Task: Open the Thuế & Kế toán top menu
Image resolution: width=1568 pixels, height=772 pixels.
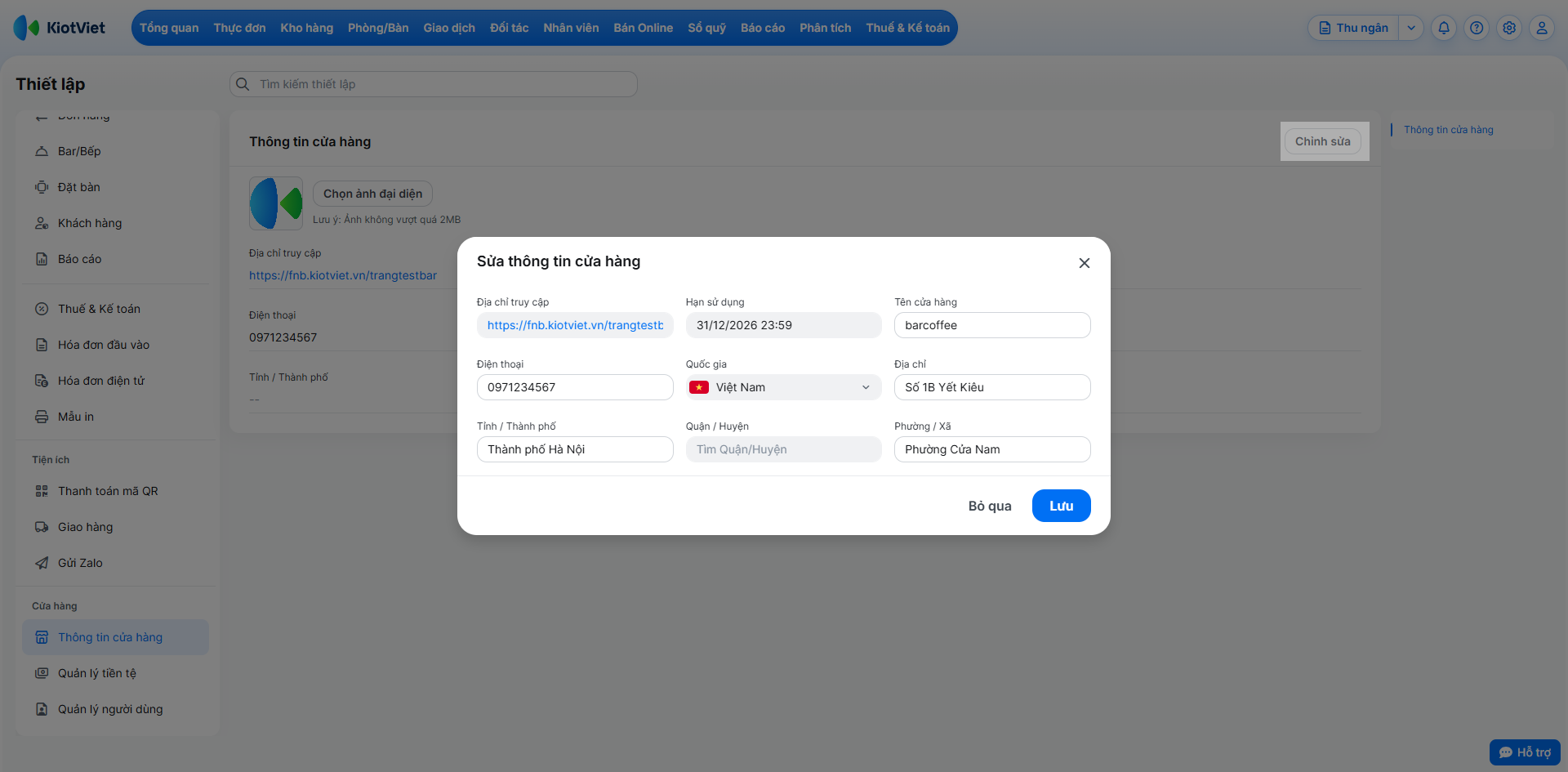Action: click(x=908, y=28)
